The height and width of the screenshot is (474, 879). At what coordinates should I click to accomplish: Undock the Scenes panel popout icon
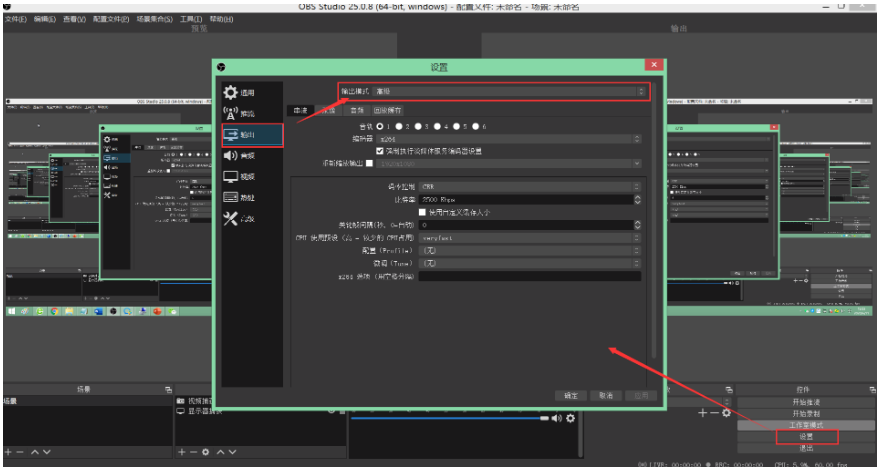(168, 389)
